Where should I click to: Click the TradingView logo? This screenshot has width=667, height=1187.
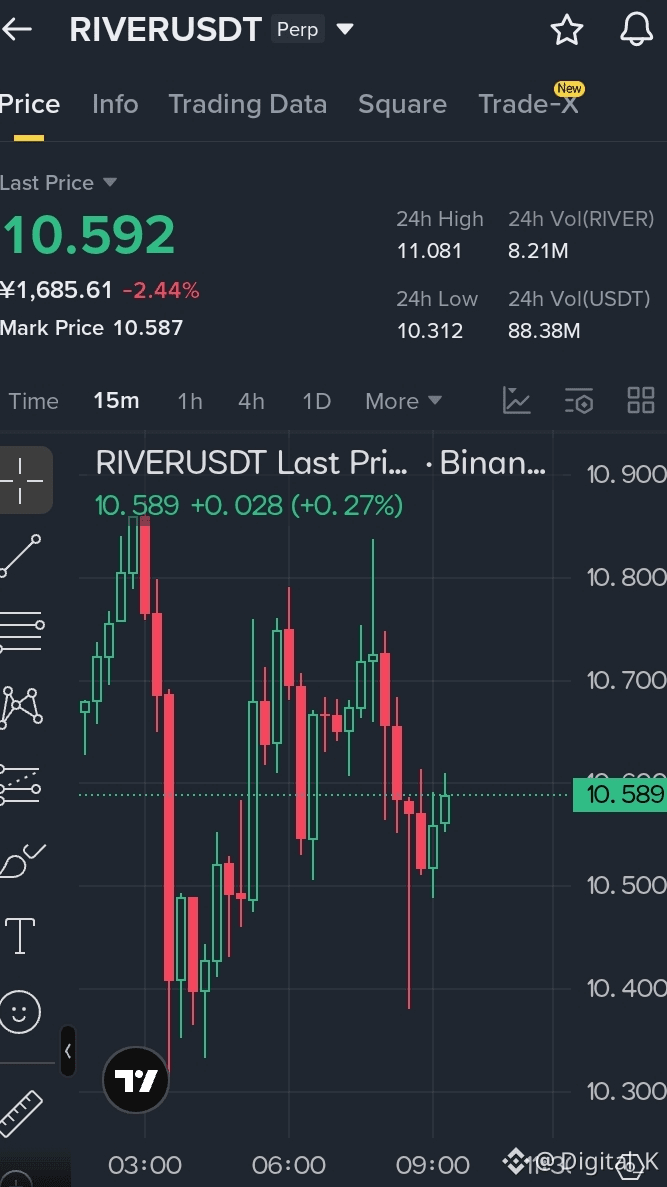pyautogui.click(x=136, y=1080)
